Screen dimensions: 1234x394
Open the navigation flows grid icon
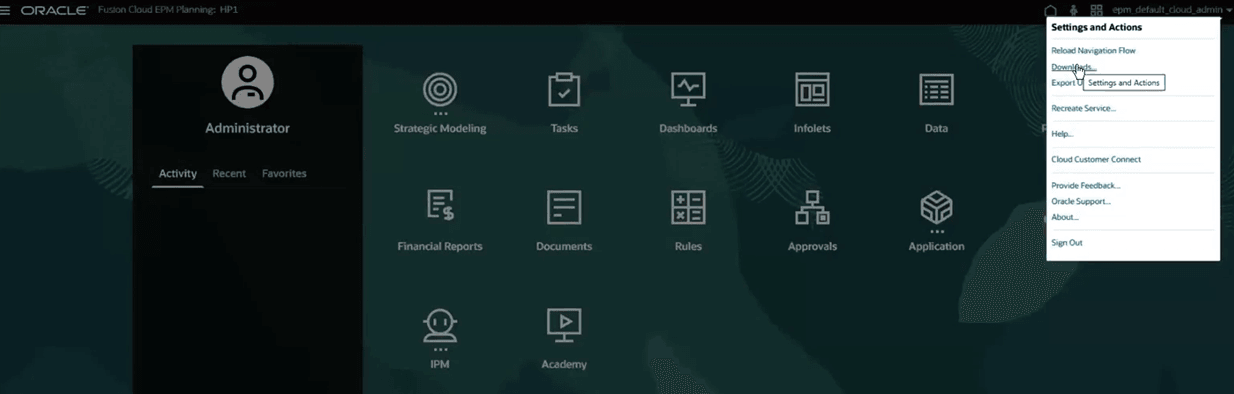tap(1096, 10)
